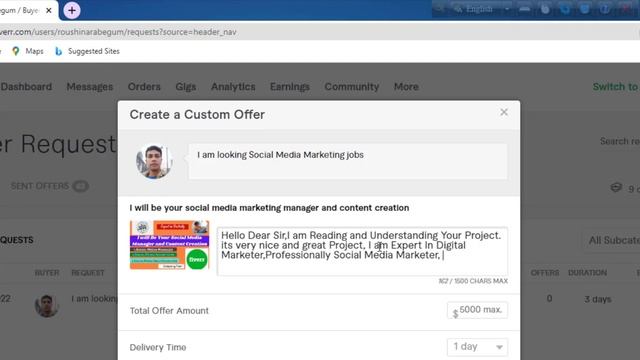Open the Messages navigation item
The height and width of the screenshot is (360, 640).
tap(90, 87)
